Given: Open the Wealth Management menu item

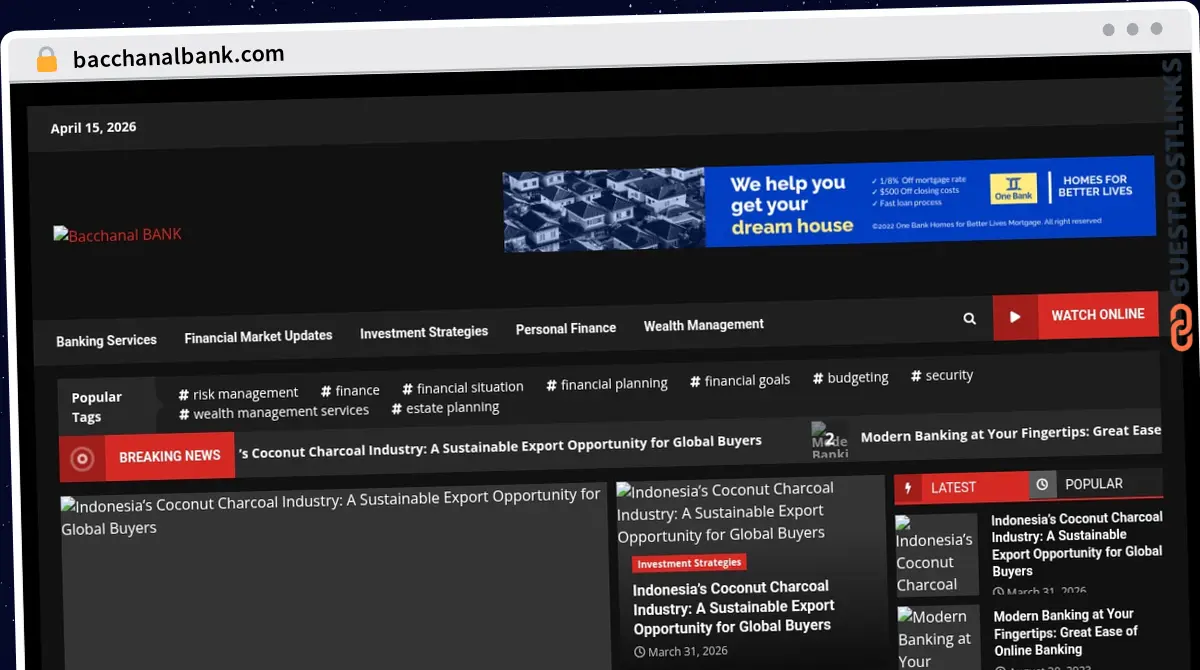Looking at the screenshot, I should click(x=704, y=325).
